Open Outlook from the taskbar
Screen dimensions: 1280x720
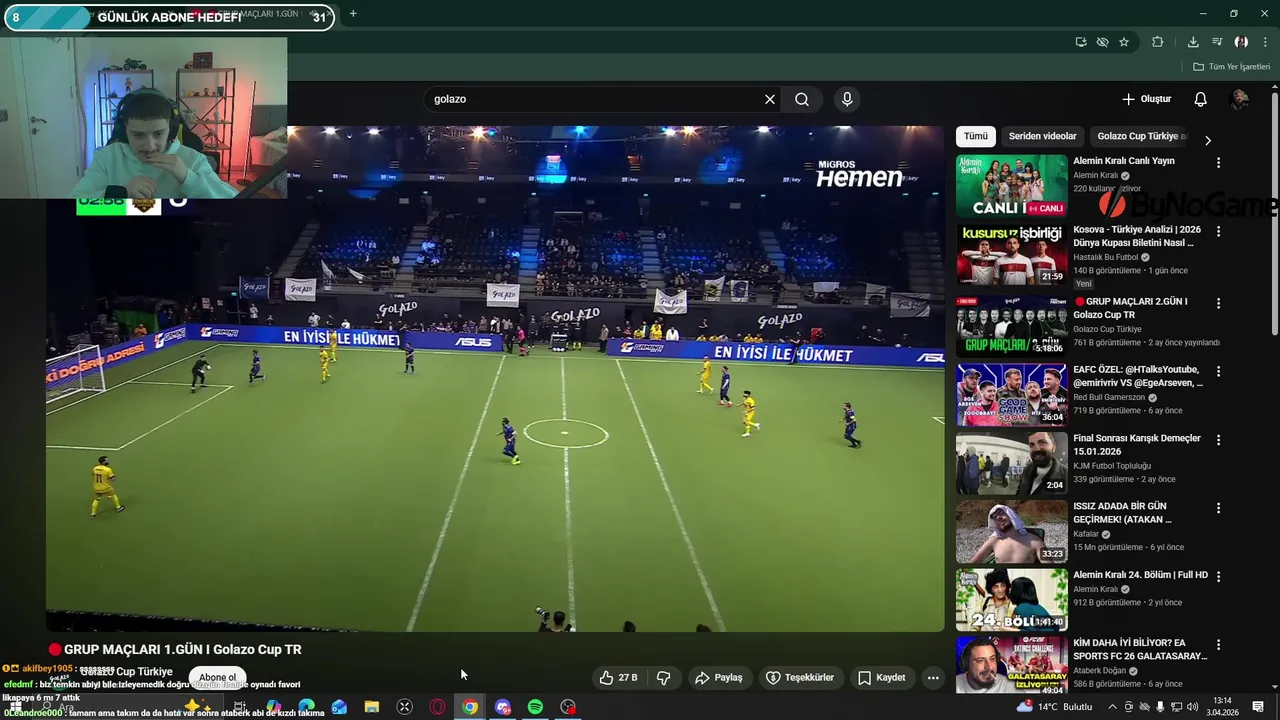tap(339, 707)
